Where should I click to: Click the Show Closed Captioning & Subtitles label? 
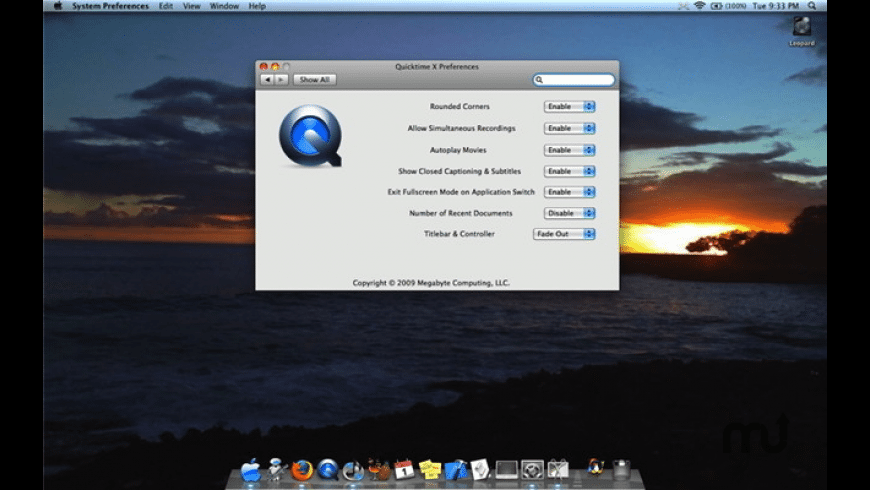pyautogui.click(x=459, y=171)
